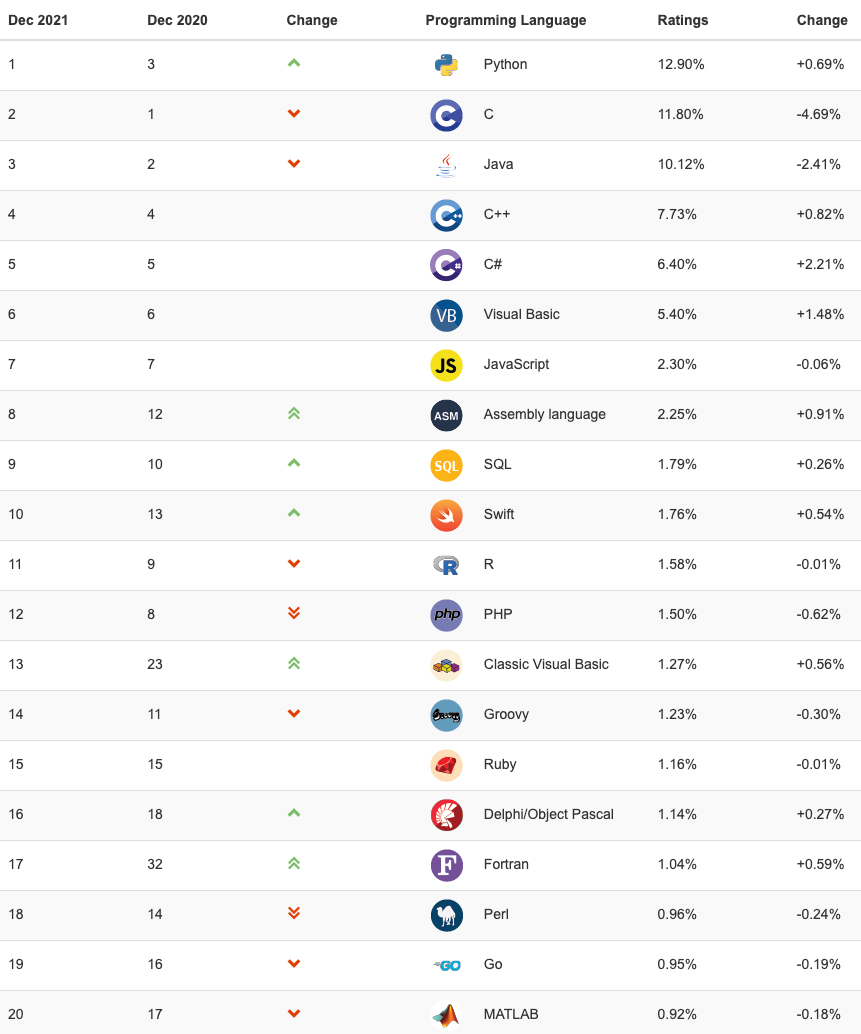
Task: Click the Java coffee cup icon
Action: click(446, 165)
